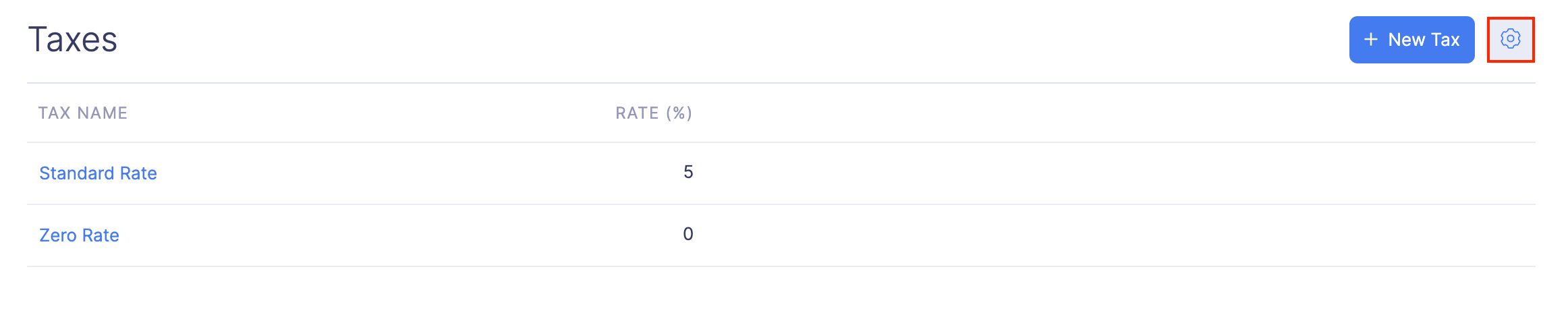Click the word "Standard" in the first row

[x=76, y=173]
